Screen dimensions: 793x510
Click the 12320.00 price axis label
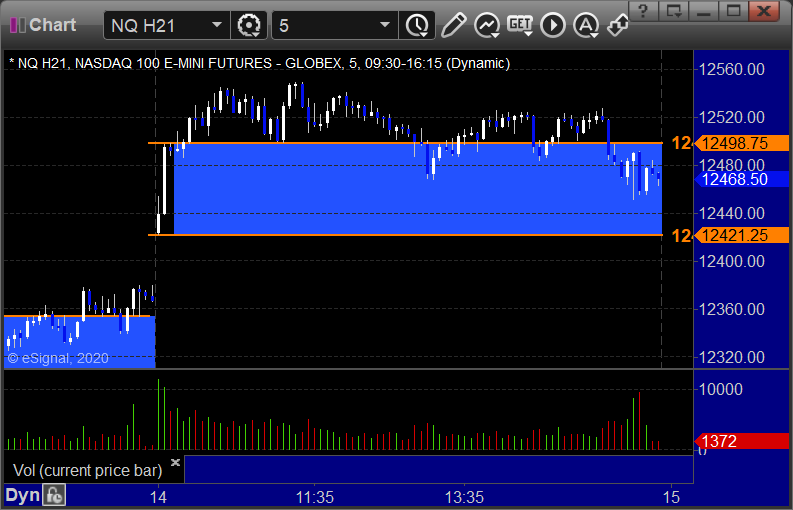pyautogui.click(x=731, y=357)
